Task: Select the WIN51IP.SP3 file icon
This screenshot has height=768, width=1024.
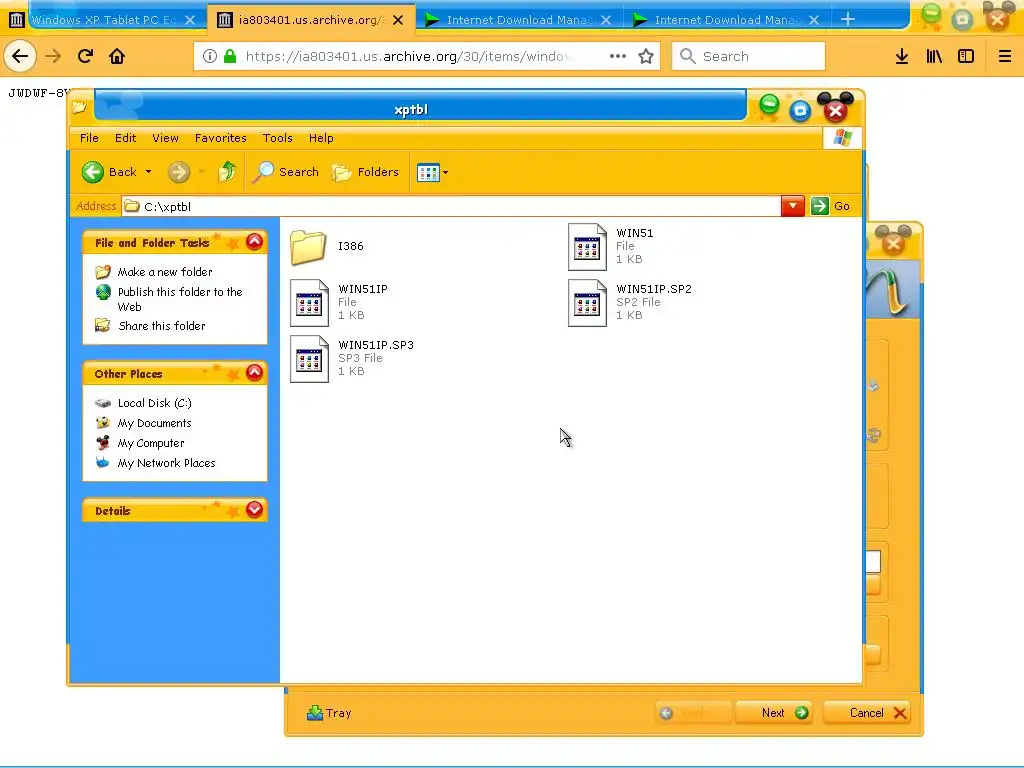Action: (x=309, y=359)
